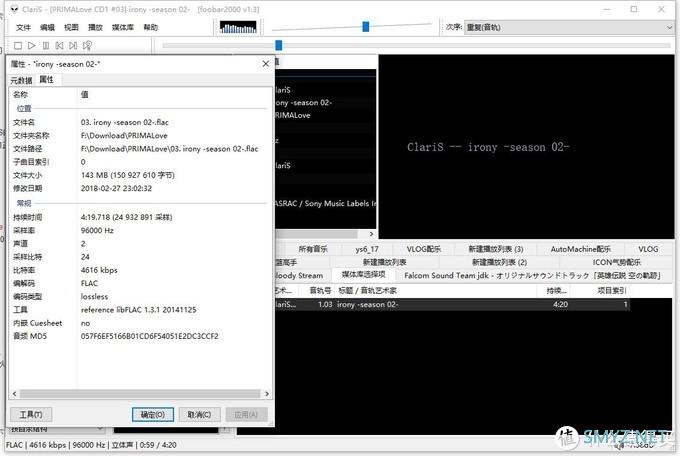Open the 编辑 menu
The width and height of the screenshot is (680, 456).
[x=47, y=27]
